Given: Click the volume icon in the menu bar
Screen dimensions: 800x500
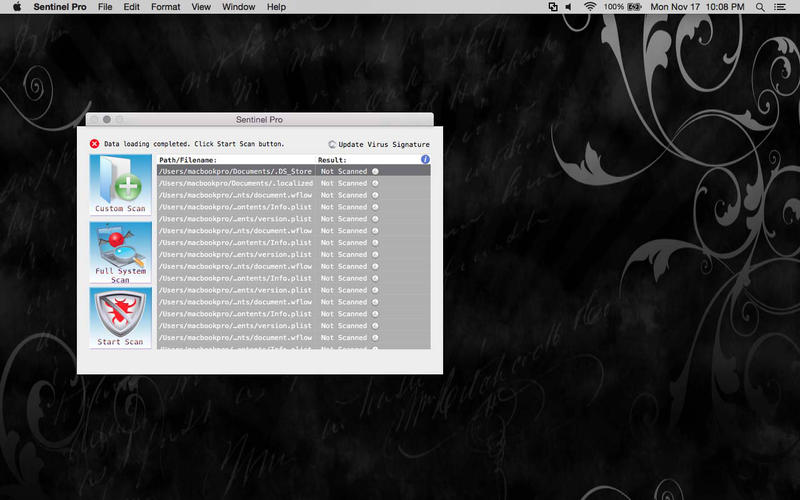Looking at the screenshot, I should pyautogui.click(x=568, y=7).
